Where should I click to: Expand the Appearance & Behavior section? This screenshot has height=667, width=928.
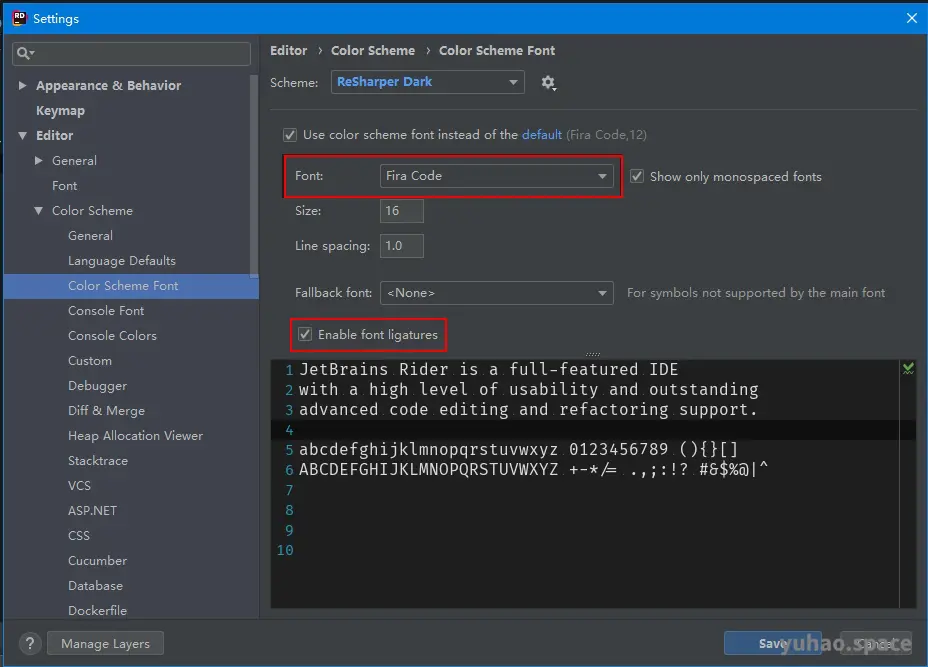pos(22,85)
